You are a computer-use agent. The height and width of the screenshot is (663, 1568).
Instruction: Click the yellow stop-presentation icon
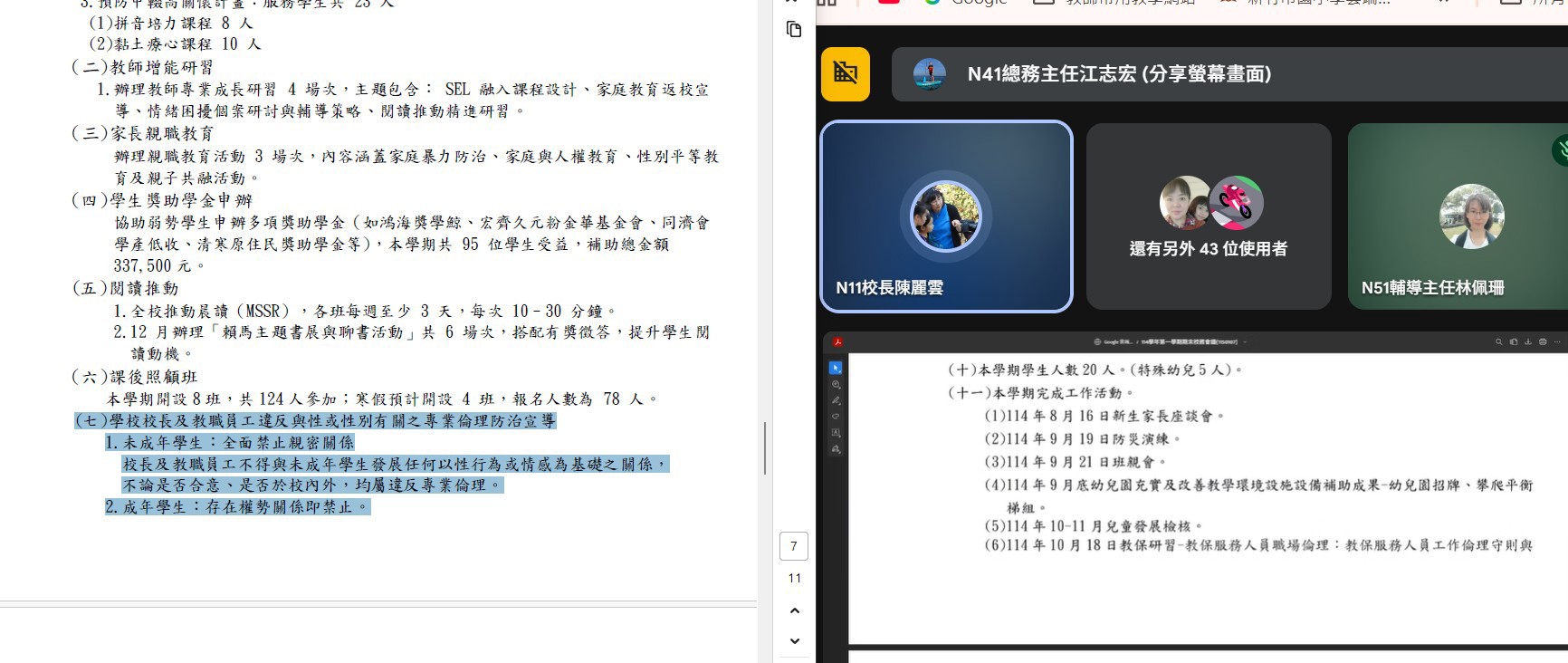(845, 73)
